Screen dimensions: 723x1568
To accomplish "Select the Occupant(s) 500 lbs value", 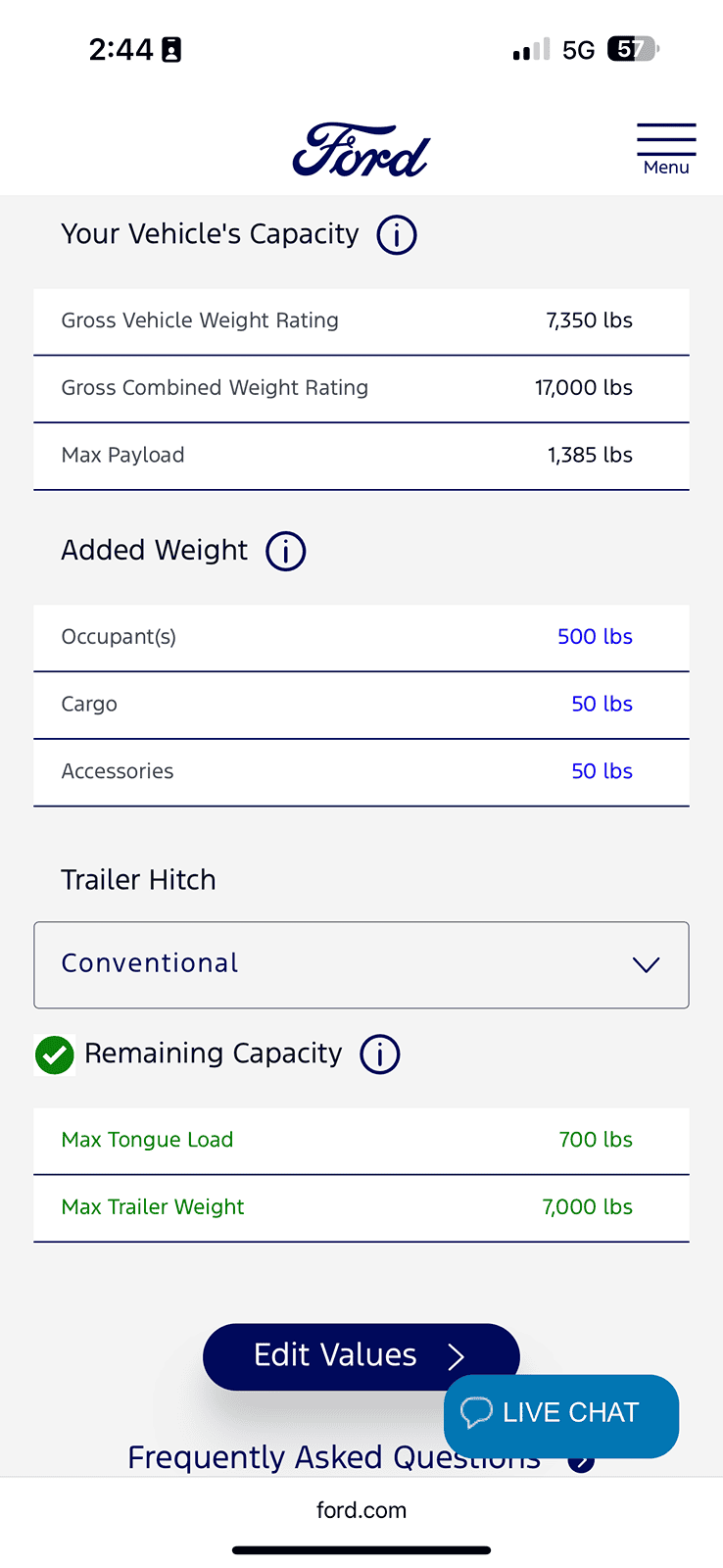I will [x=595, y=637].
